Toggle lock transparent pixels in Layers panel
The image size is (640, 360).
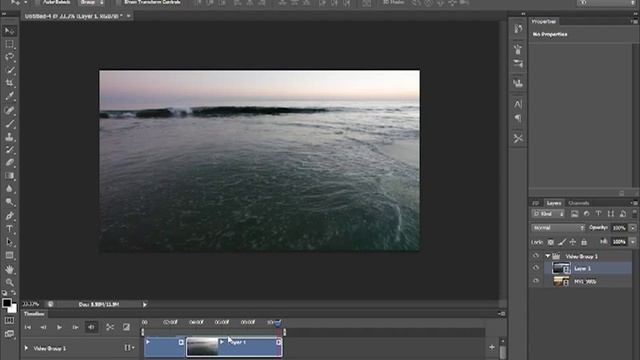click(x=551, y=242)
